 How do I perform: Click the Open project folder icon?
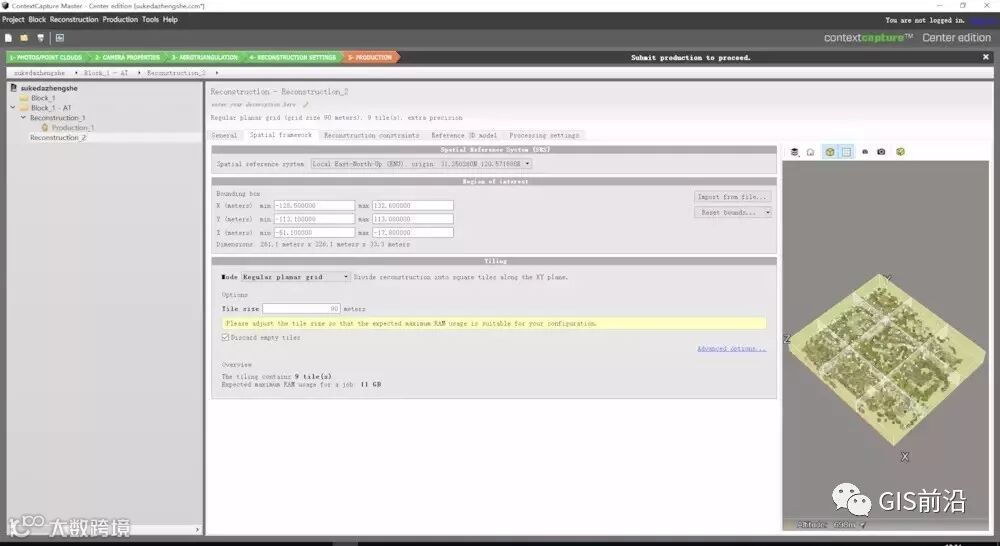pyautogui.click(x=24, y=38)
